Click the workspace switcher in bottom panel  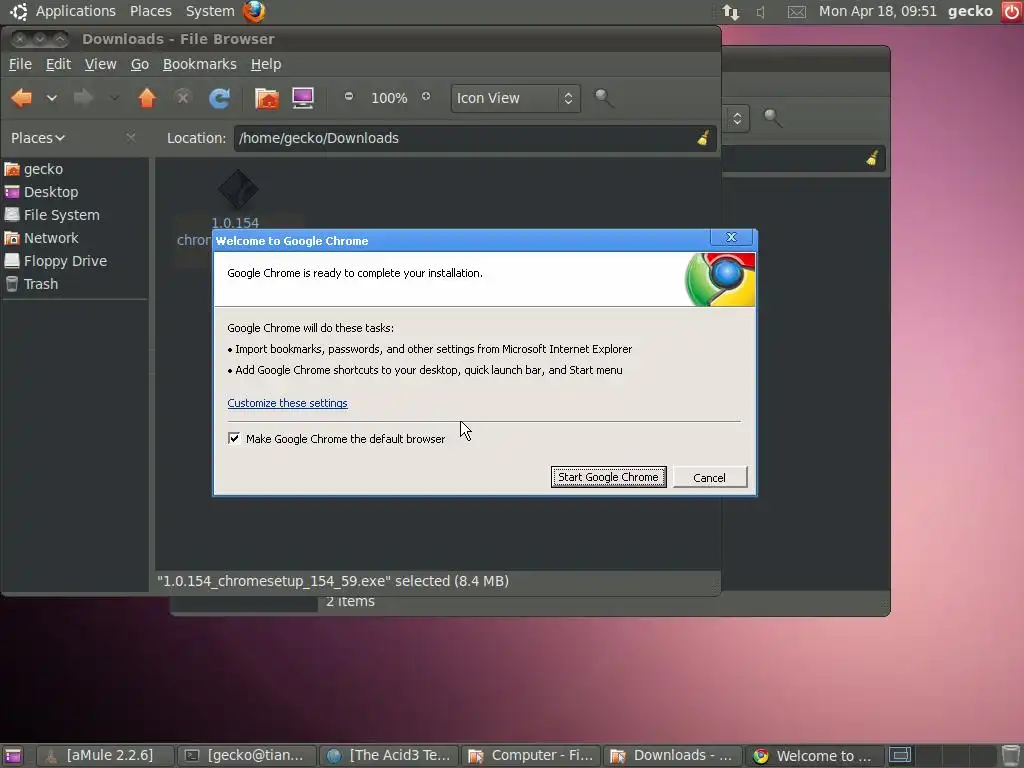click(x=942, y=756)
